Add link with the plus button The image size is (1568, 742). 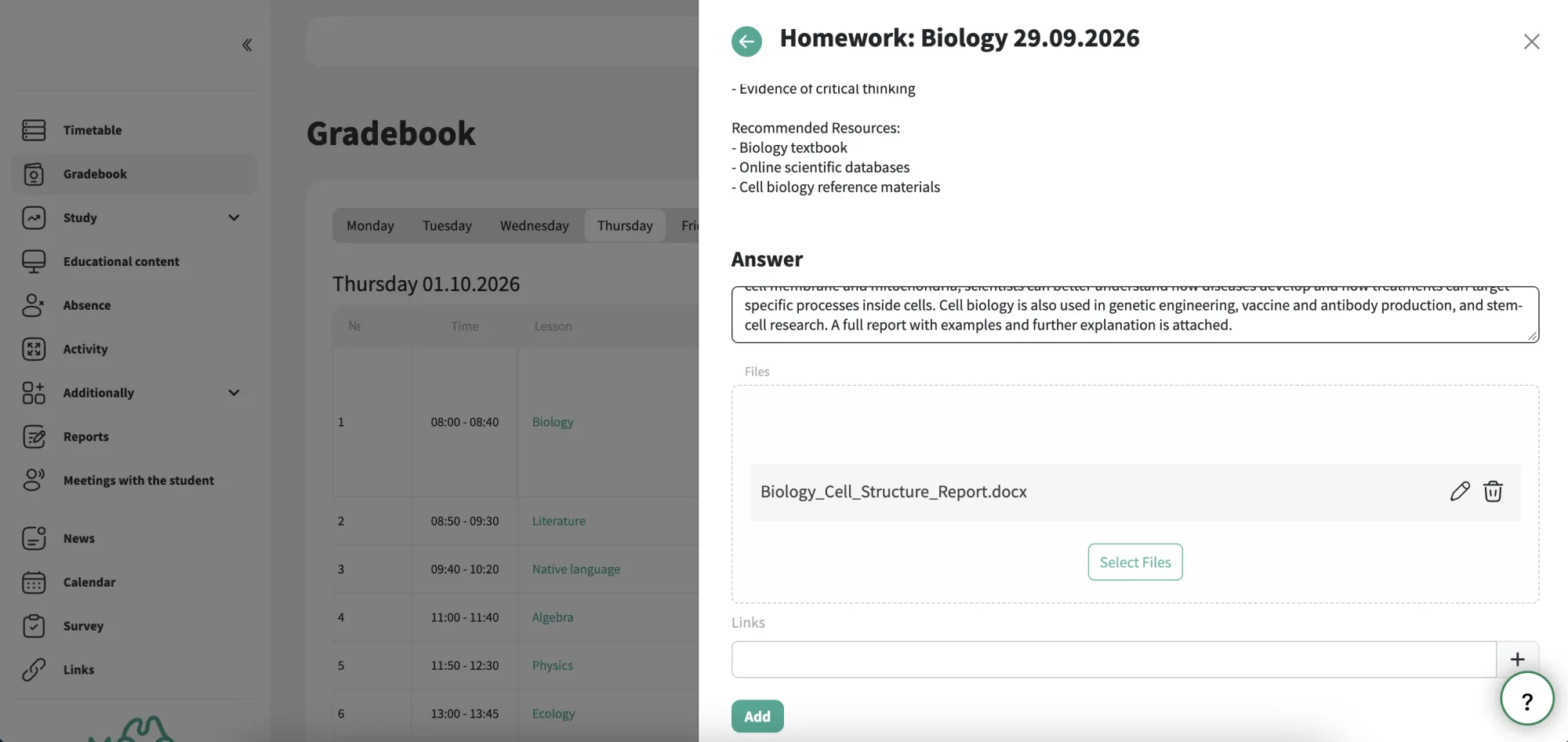tap(1517, 660)
